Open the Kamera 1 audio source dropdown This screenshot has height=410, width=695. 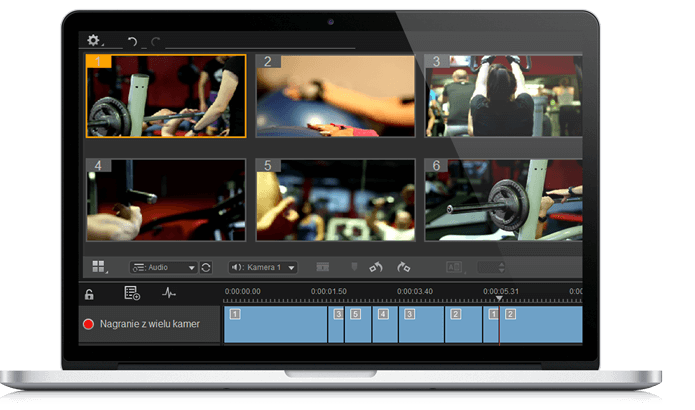click(263, 267)
